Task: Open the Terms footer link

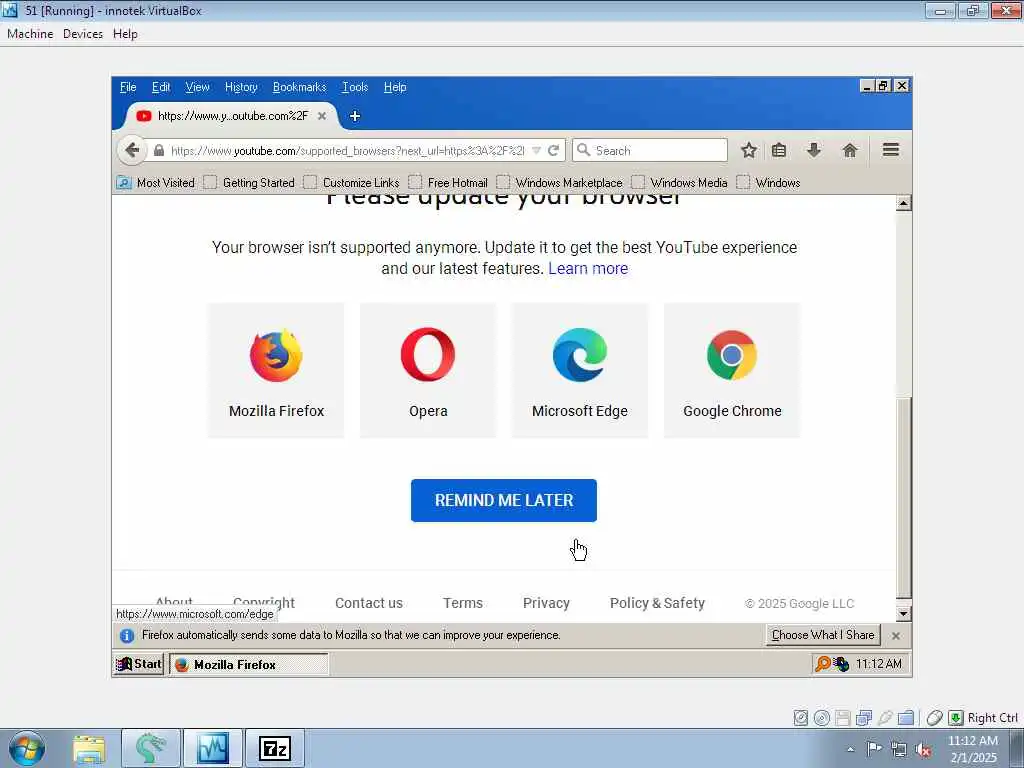Action: (x=463, y=603)
